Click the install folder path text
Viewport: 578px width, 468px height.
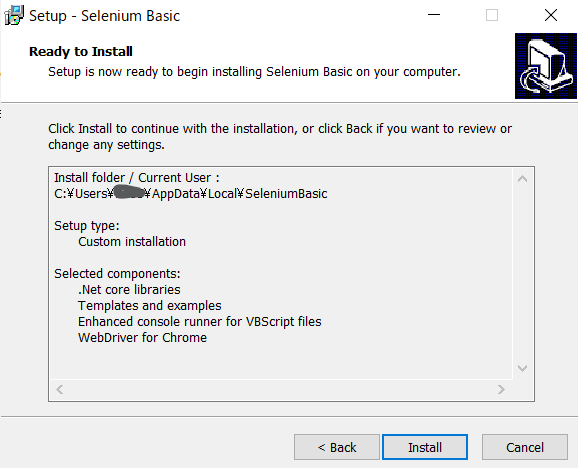[191, 194]
